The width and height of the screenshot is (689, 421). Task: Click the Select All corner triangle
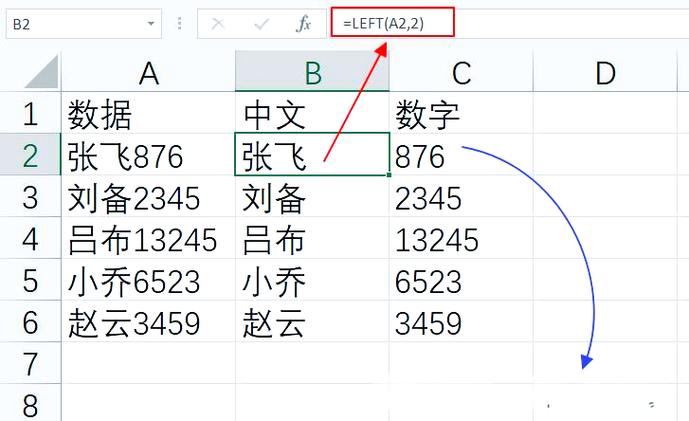click(42, 72)
